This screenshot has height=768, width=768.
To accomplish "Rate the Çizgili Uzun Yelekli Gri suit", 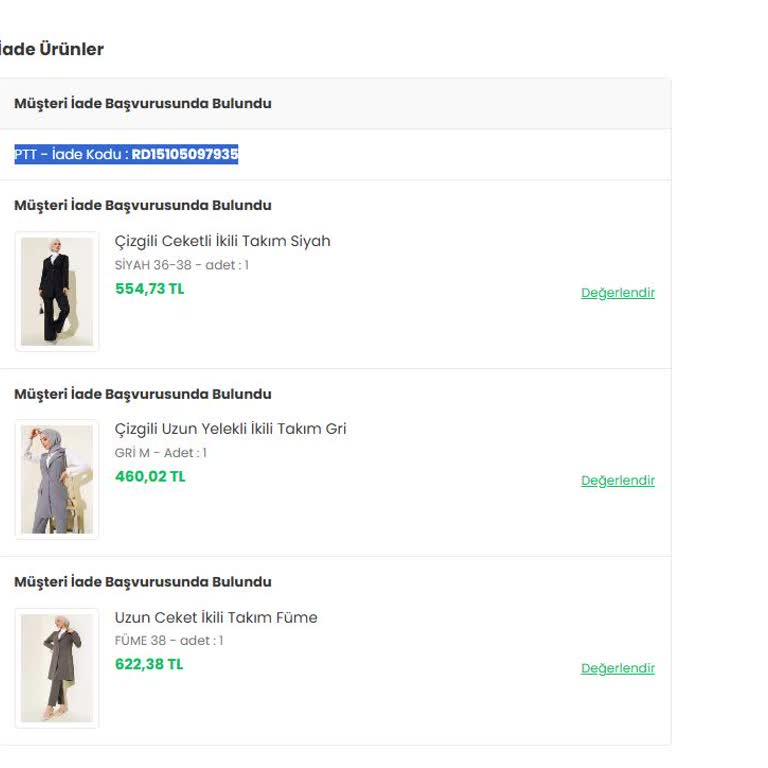I will pyautogui.click(x=617, y=481).
